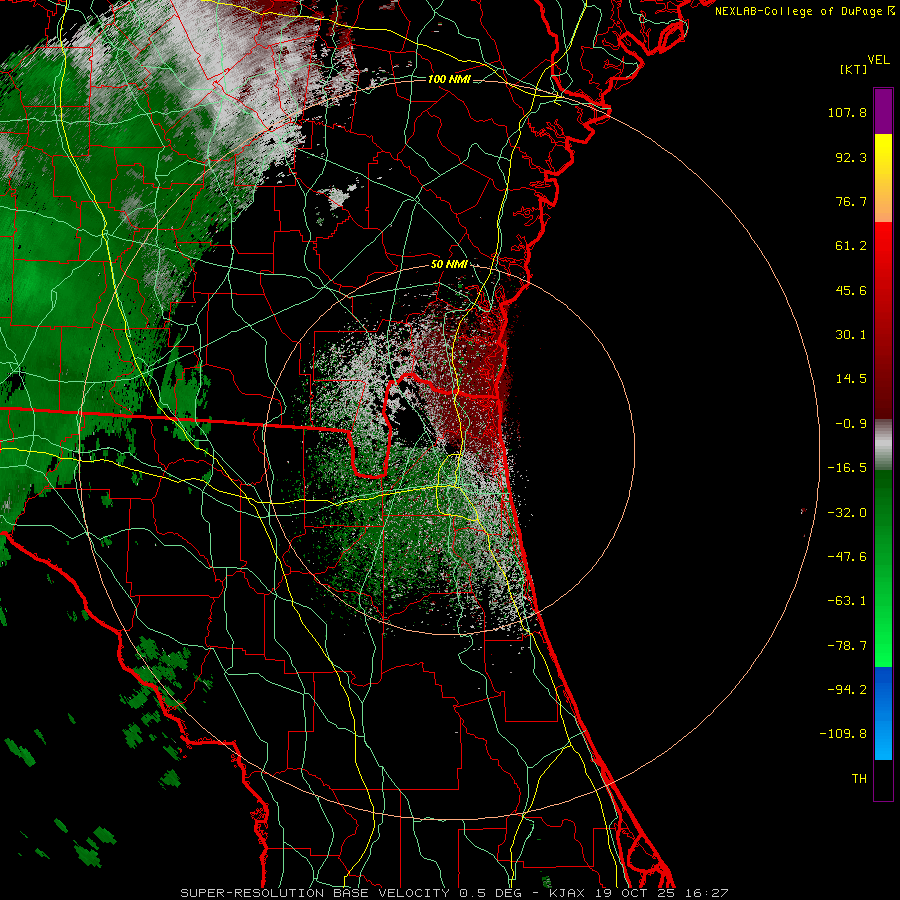
Task: Pick the purple segment of the color bar
Action: point(883,111)
